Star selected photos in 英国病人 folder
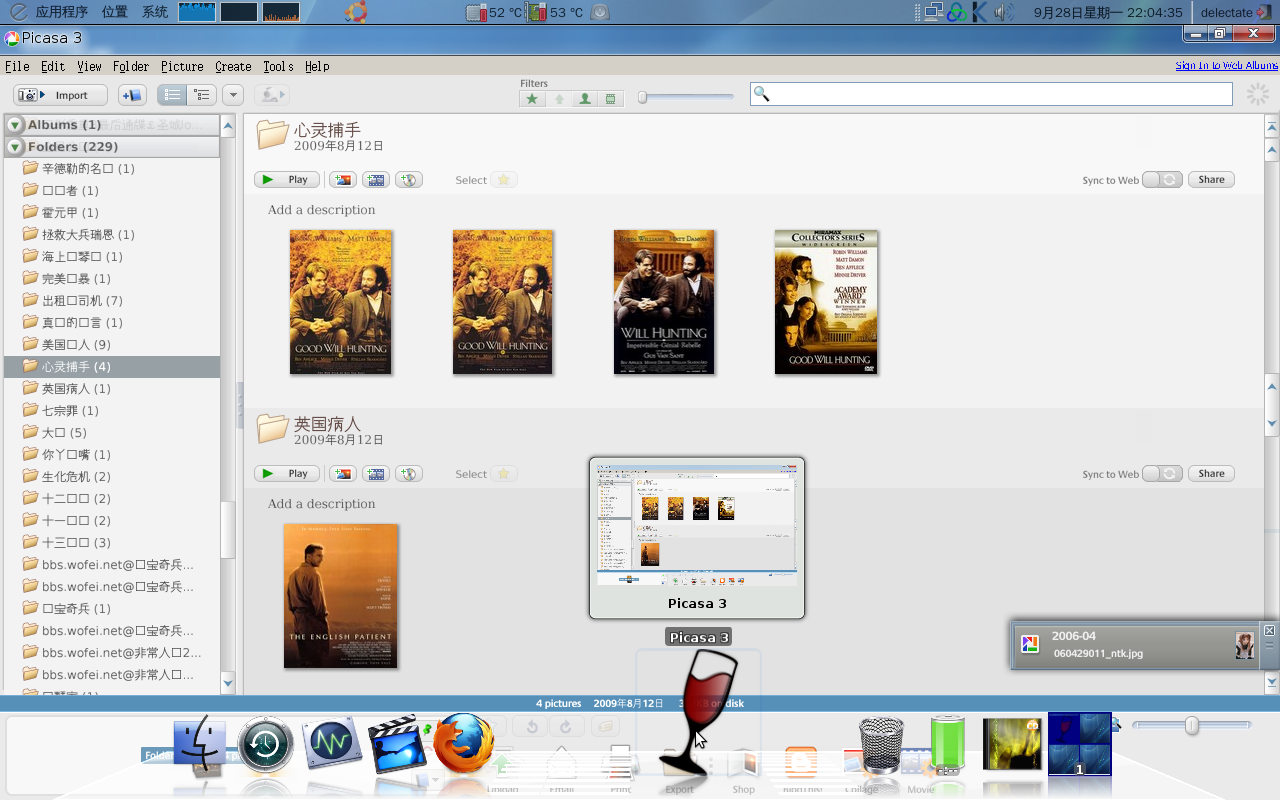Image resolution: width=1280 pixels, height=800 pixels. pos(504,474)
